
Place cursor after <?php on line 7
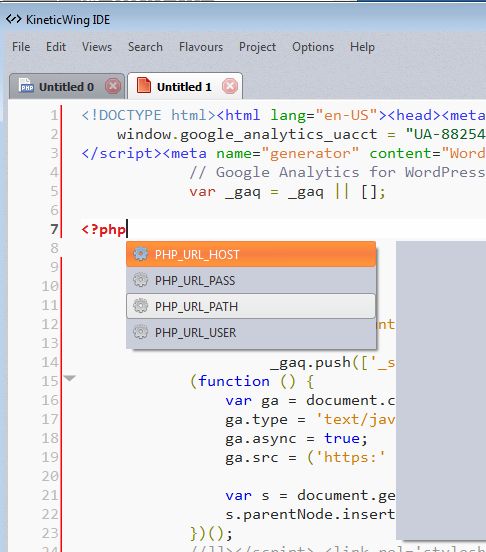coord(127,229)
